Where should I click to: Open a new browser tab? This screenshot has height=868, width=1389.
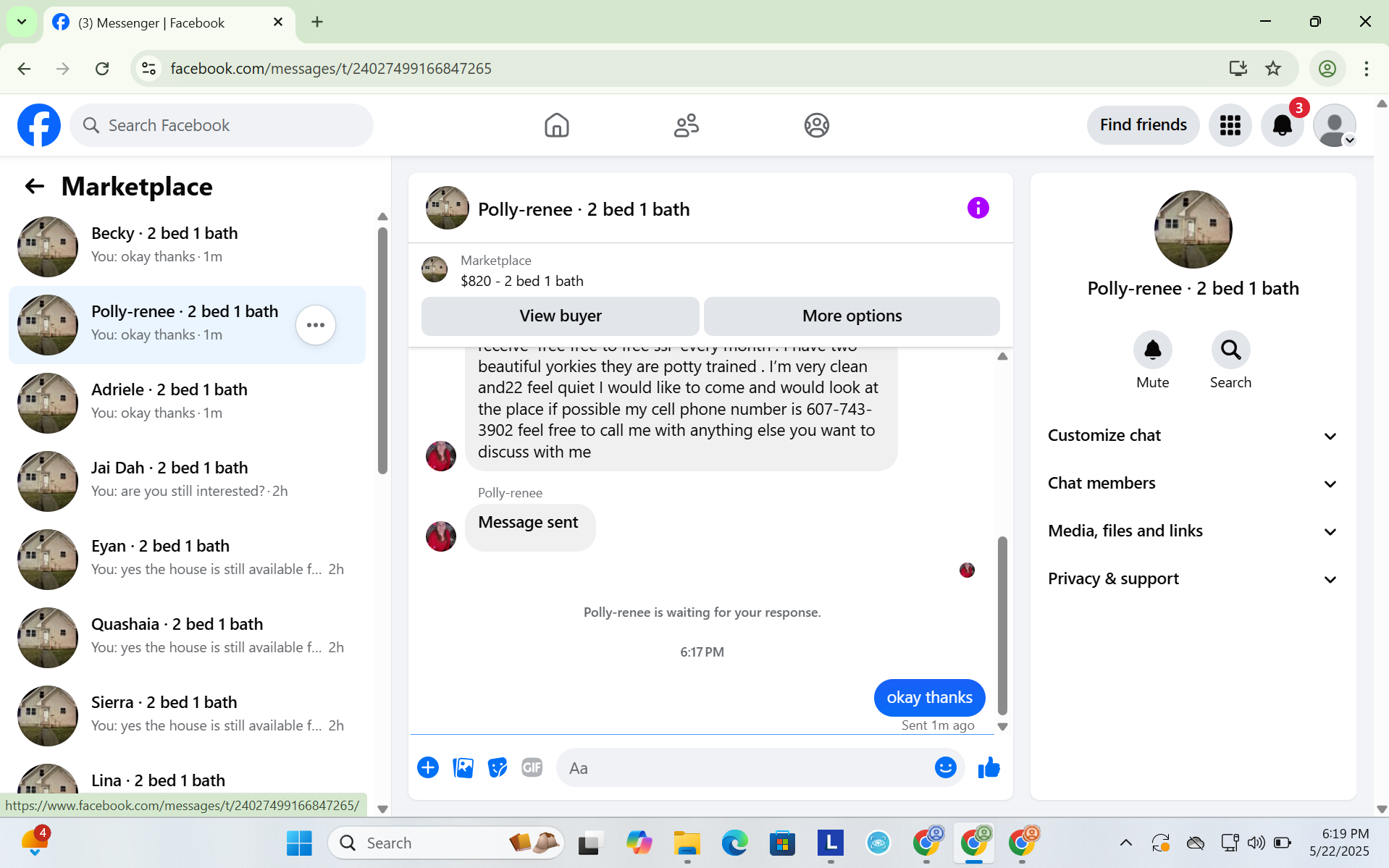click(x=317, y=22)
